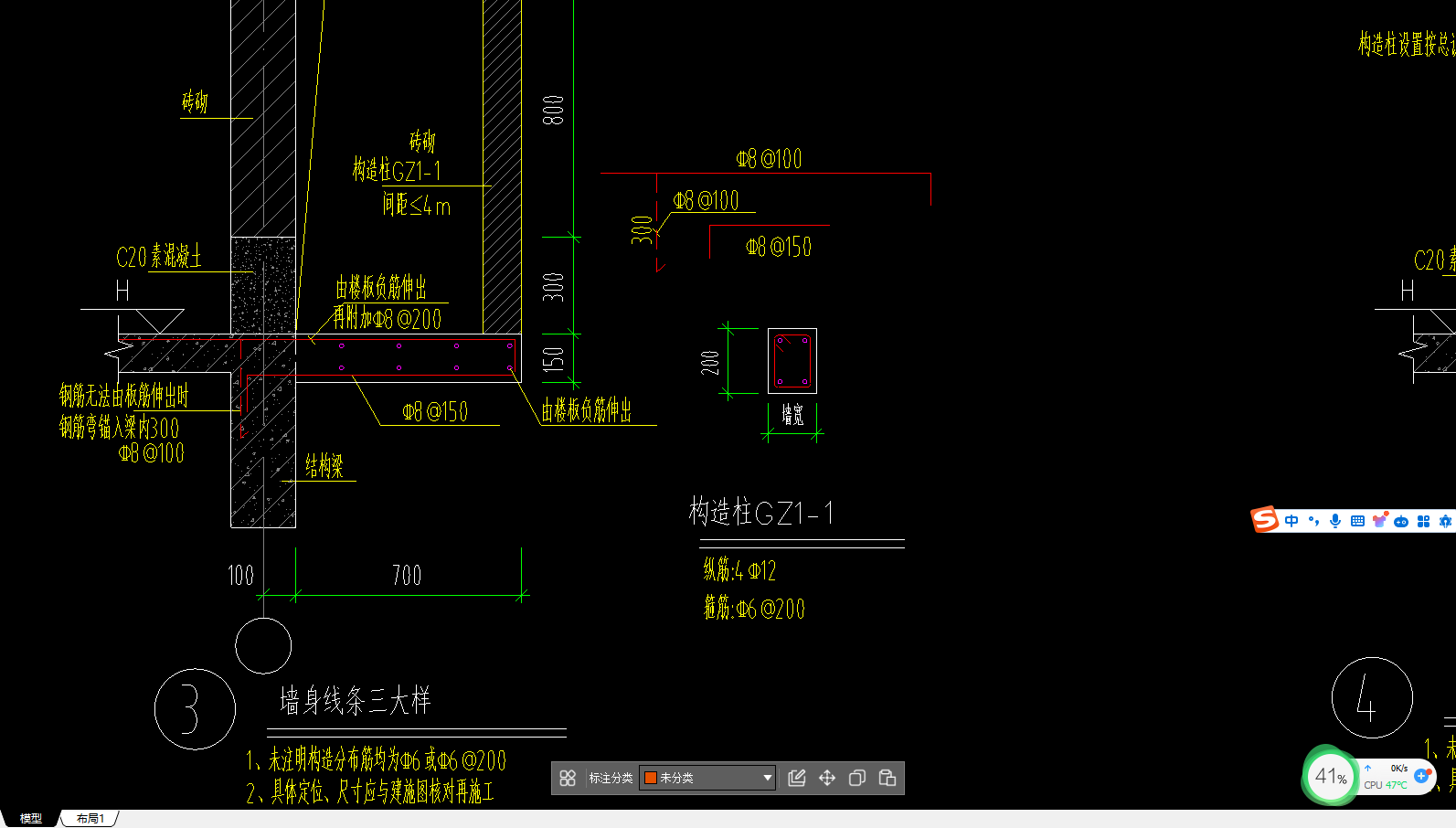
Task: Click the CPU 47°C temperature reading
Action: pos(1386,785)
